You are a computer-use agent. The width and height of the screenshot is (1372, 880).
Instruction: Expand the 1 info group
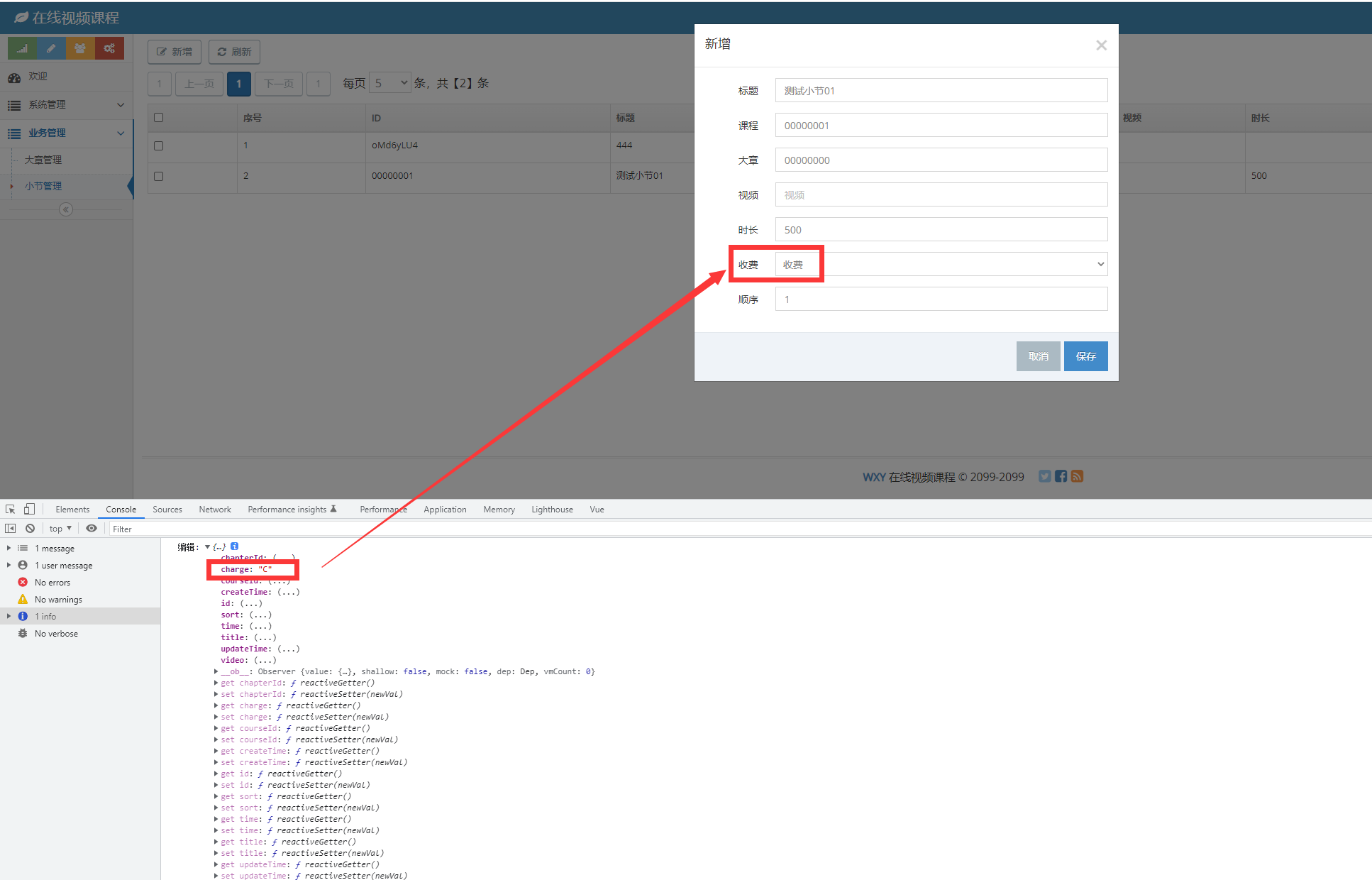(x=9, y=616)
